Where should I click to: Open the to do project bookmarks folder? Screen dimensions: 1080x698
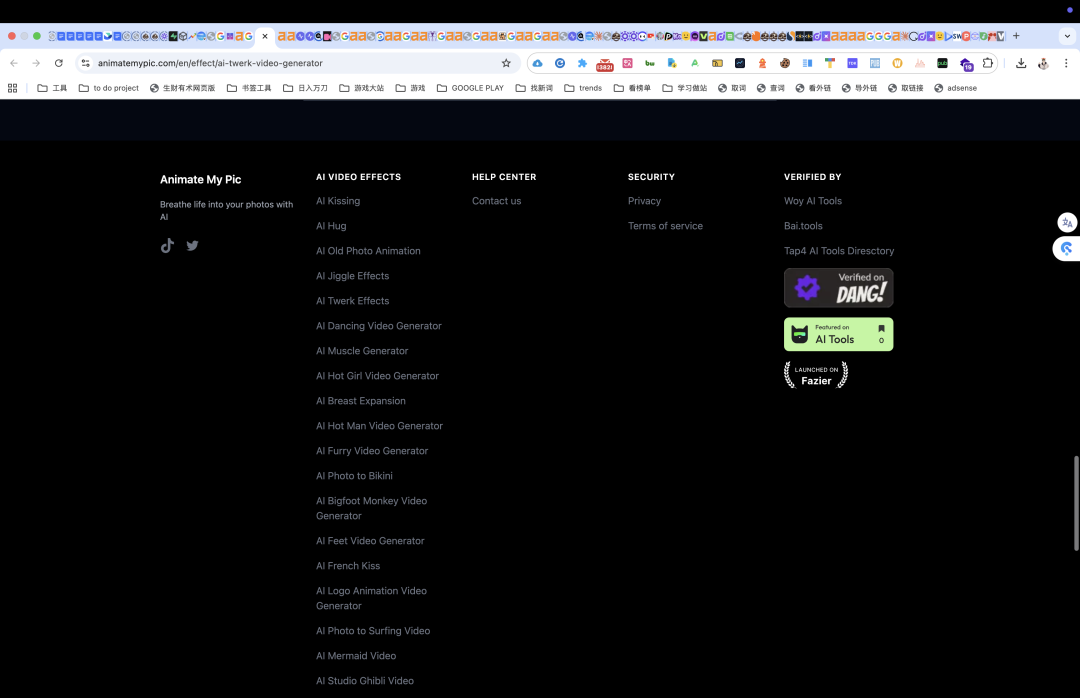(109, 88)
